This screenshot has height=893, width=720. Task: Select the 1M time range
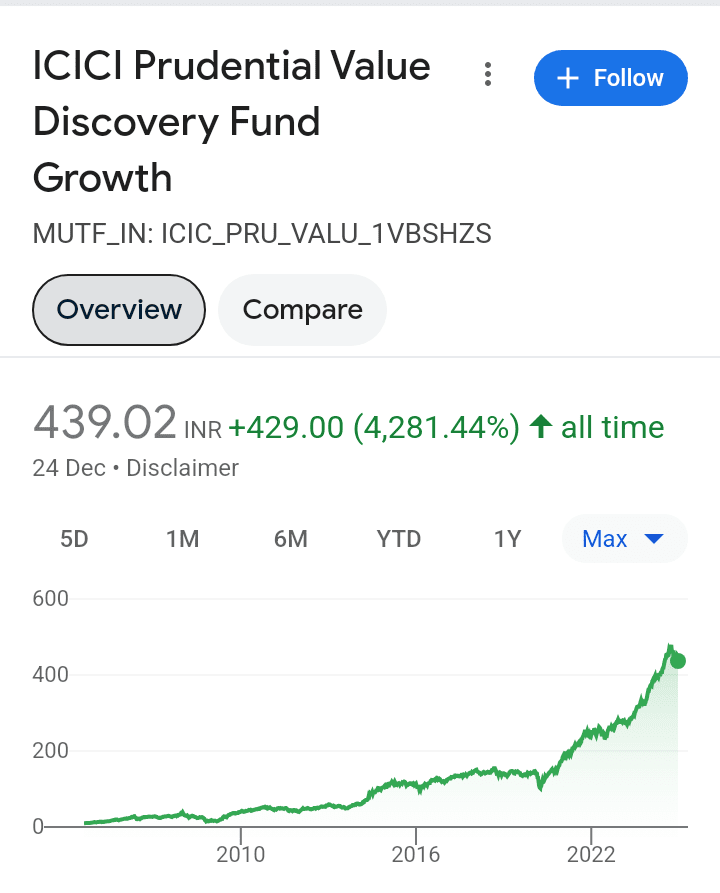183,539
